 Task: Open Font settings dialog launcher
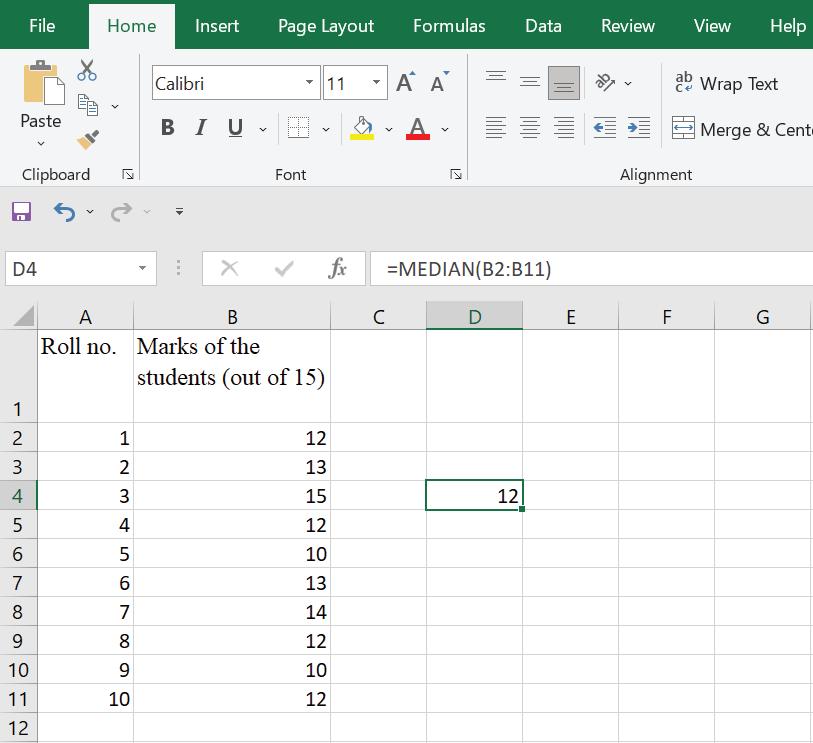coord(456,174)
